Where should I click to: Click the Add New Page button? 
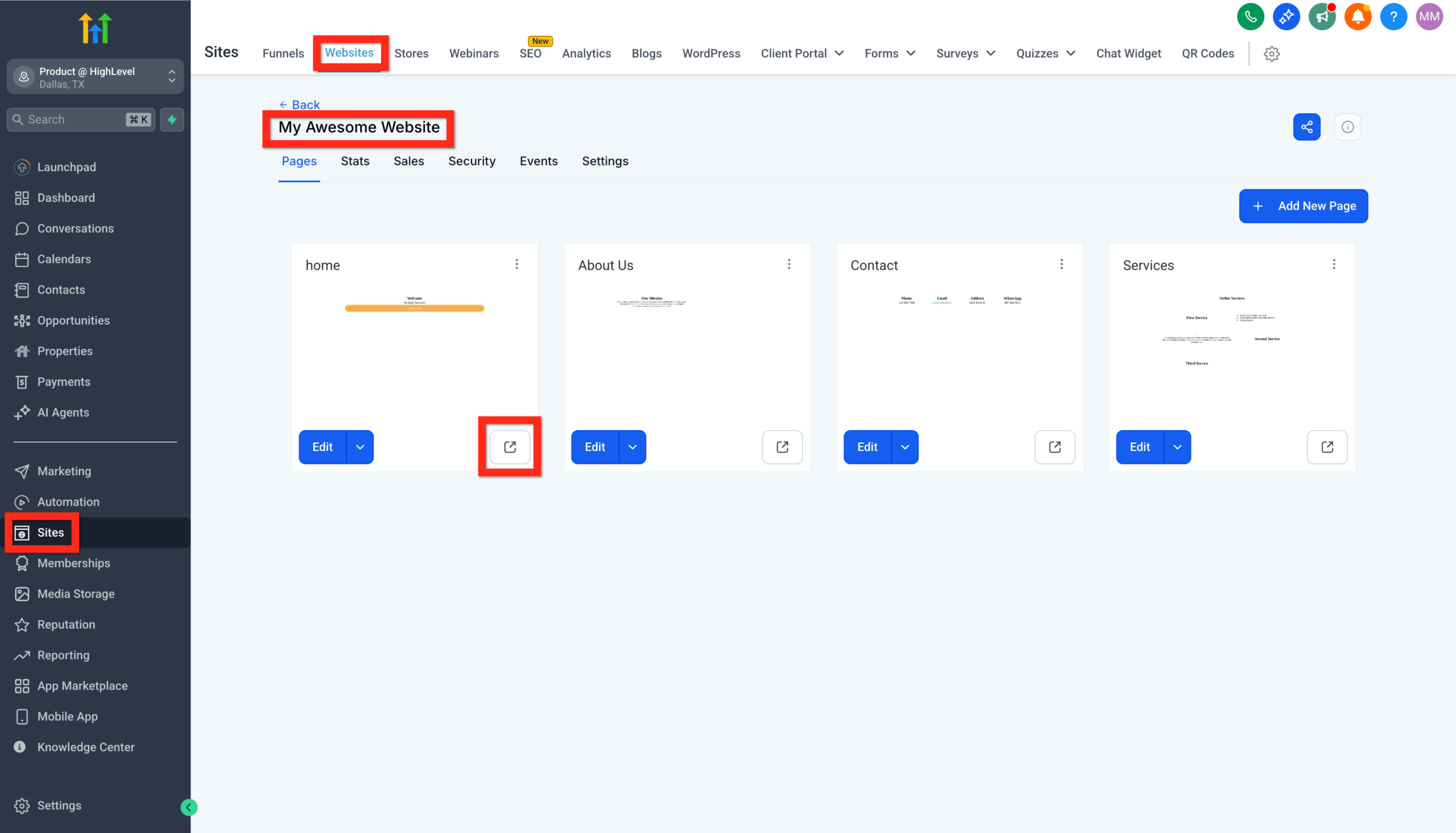[x=1304, y=206]
